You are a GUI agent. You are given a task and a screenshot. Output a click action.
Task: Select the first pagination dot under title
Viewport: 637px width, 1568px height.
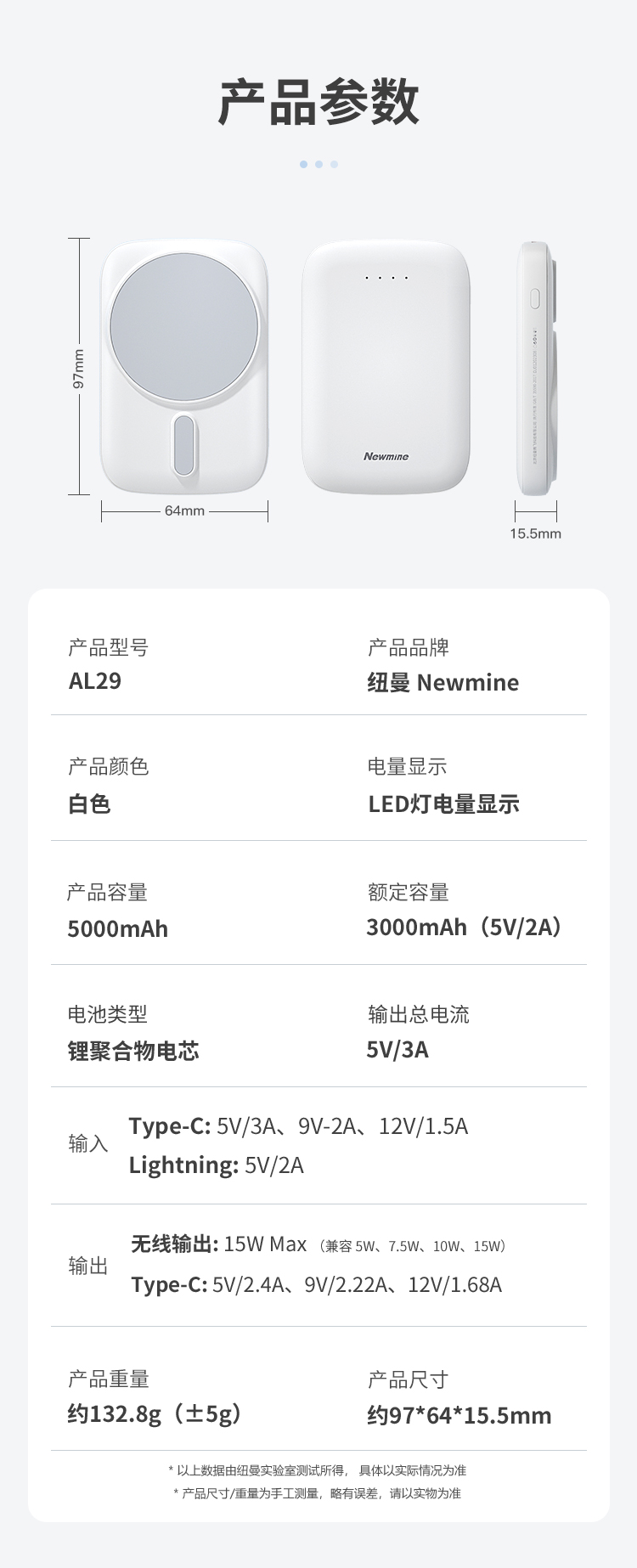(303, 164)
